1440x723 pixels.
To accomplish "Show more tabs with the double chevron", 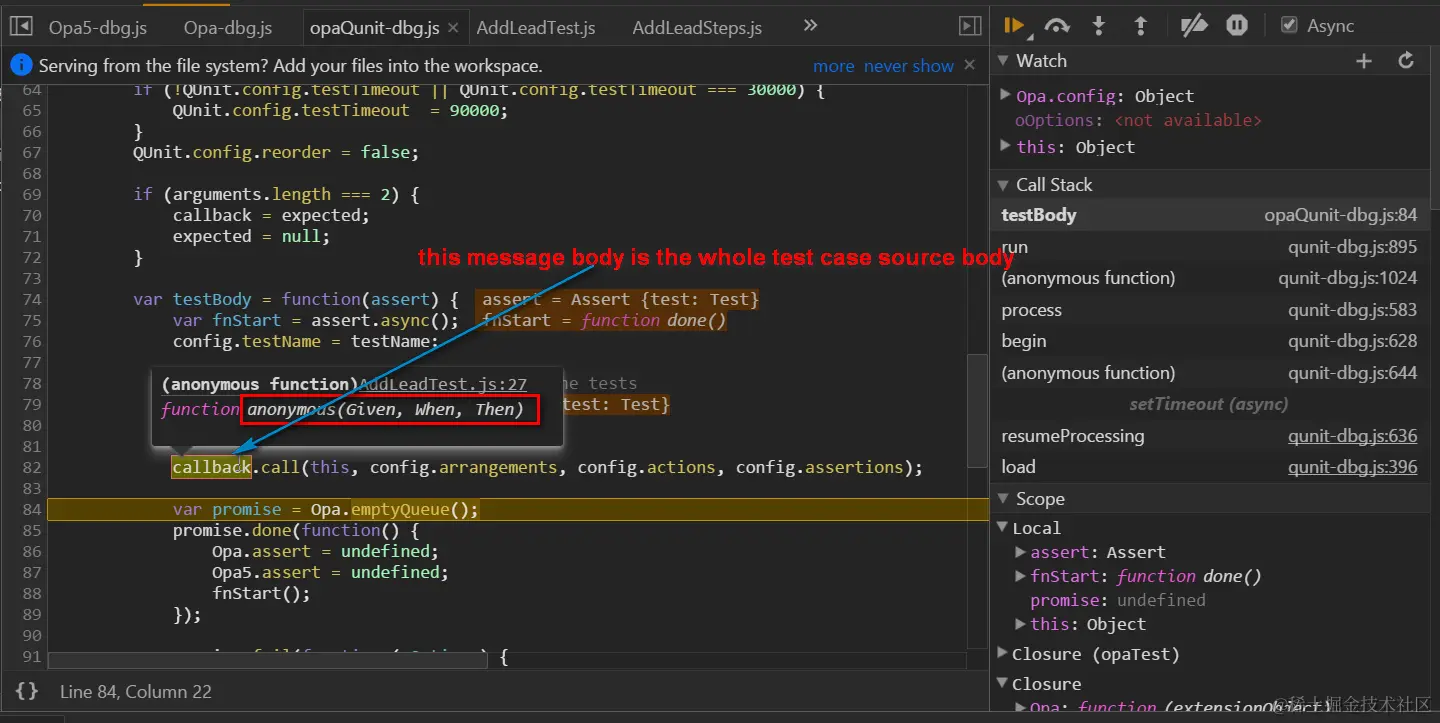I will (x=811, y=26).
